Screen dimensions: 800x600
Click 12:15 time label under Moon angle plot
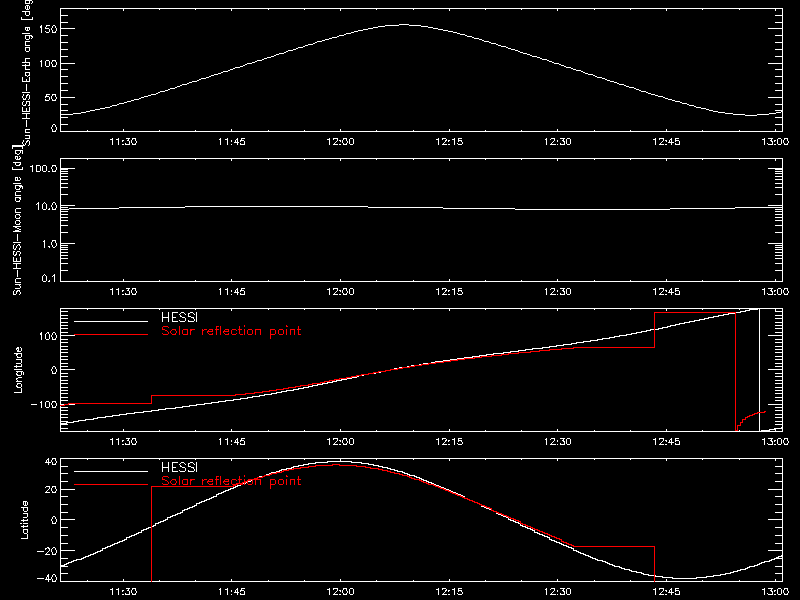click(449, 292)
